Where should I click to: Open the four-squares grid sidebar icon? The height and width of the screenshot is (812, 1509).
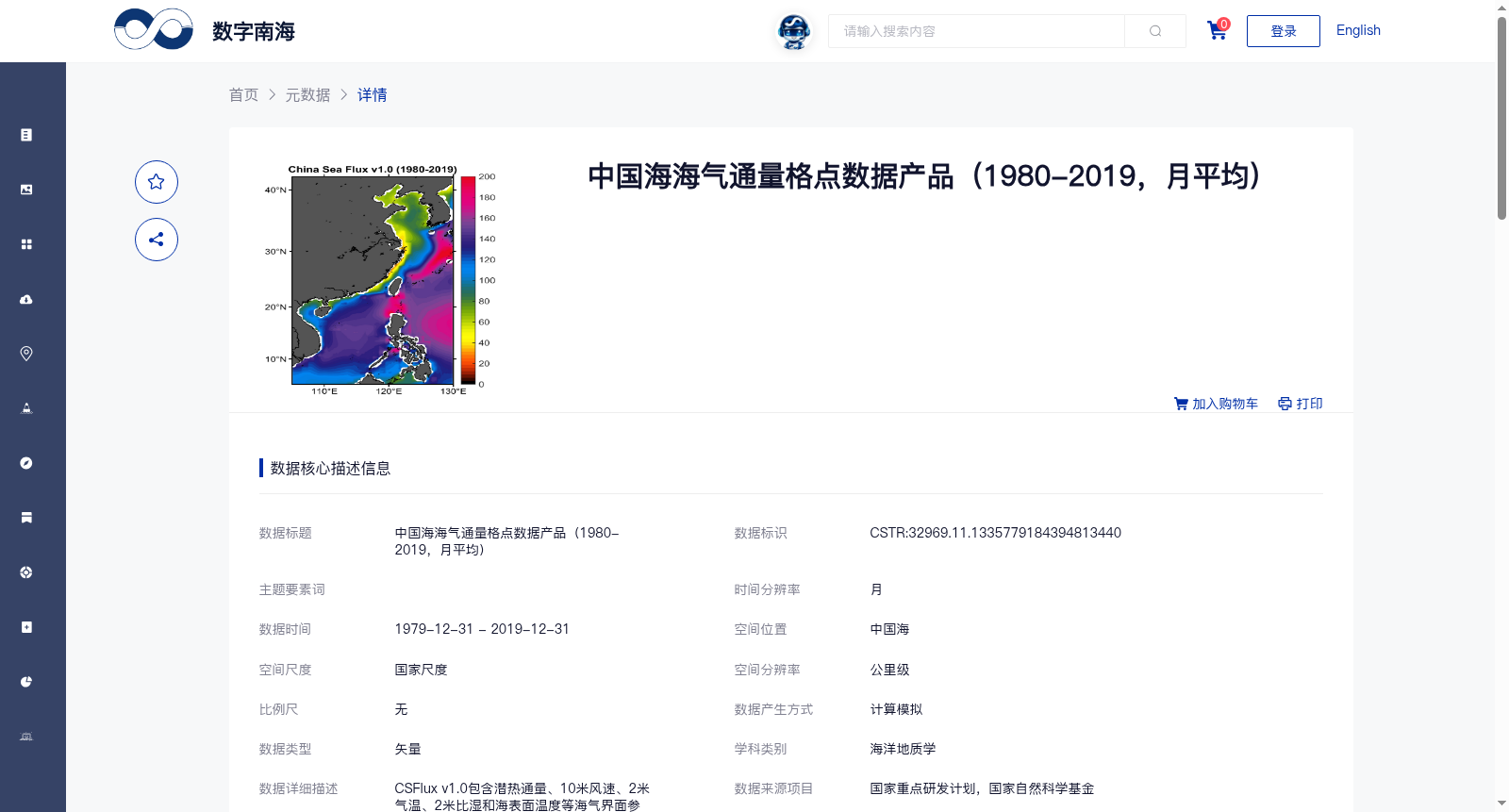(26, 244)
